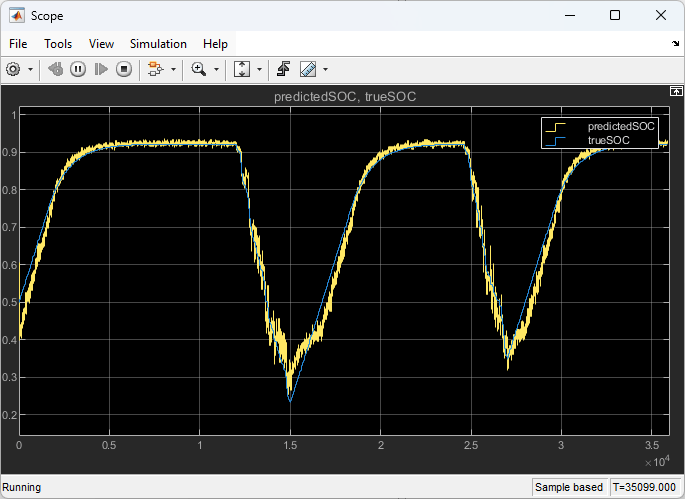
Task: Open the measurements dropdown arrow
Action: point(325,69)
